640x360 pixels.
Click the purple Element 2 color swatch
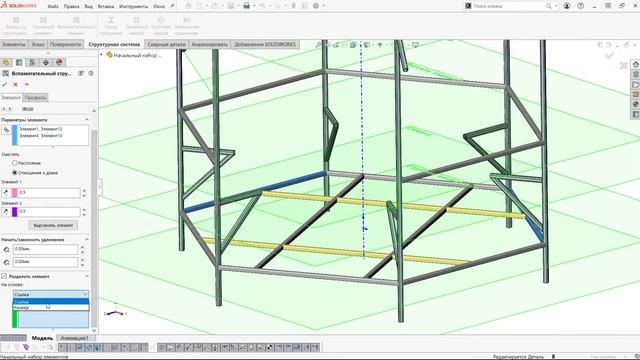(x=15, y=211)
